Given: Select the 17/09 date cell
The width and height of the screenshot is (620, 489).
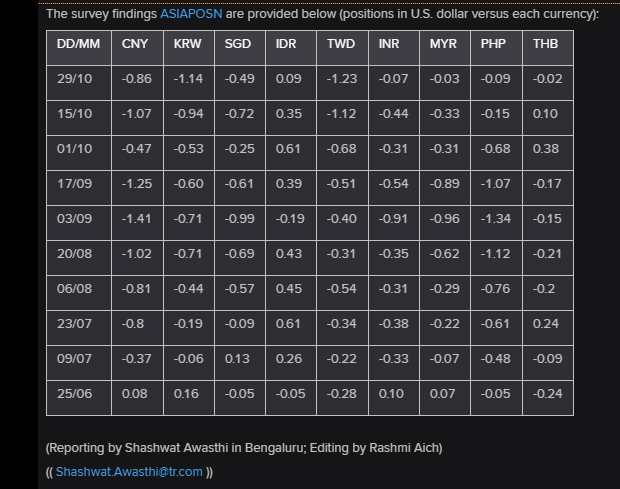Looking at the screenshot, I should click(x=76, y=184).
